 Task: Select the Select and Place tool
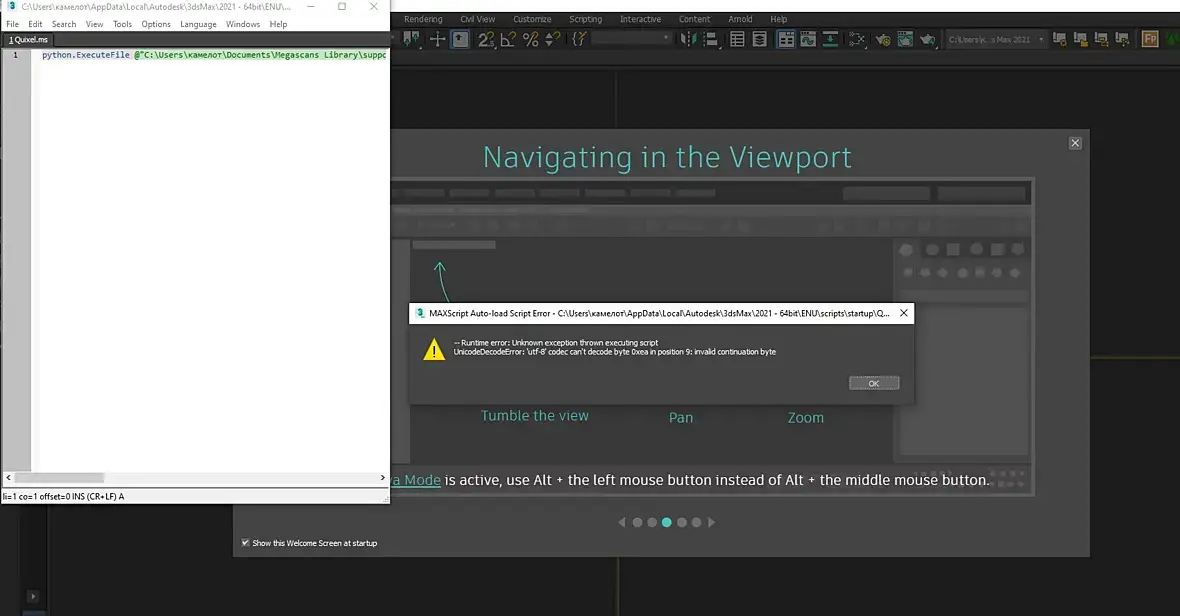coord(412,38)
